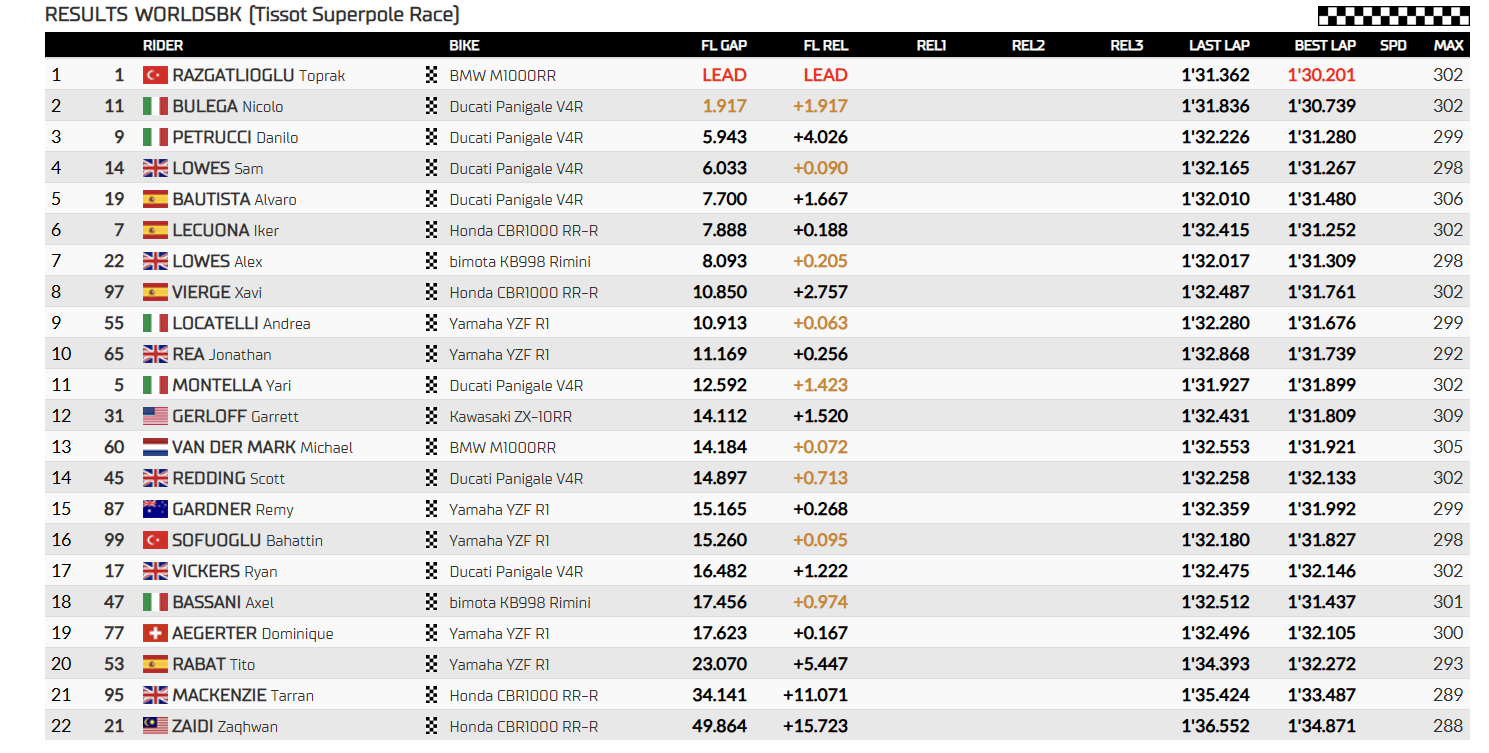Click checkered flag icon in Bassani row
The height and width of the screenshot is (753, 1489).
tap(432, 602)
